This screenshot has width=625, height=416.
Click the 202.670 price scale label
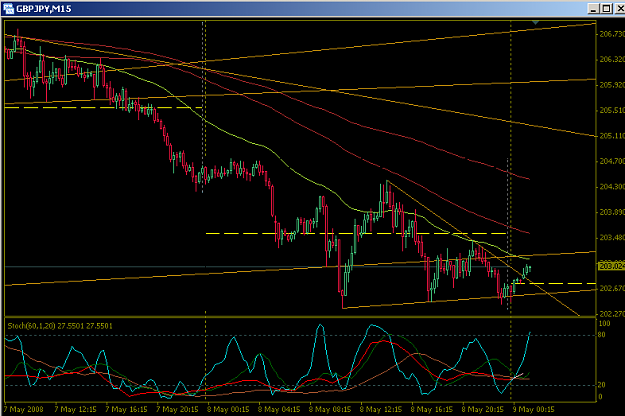pos(612,288)
